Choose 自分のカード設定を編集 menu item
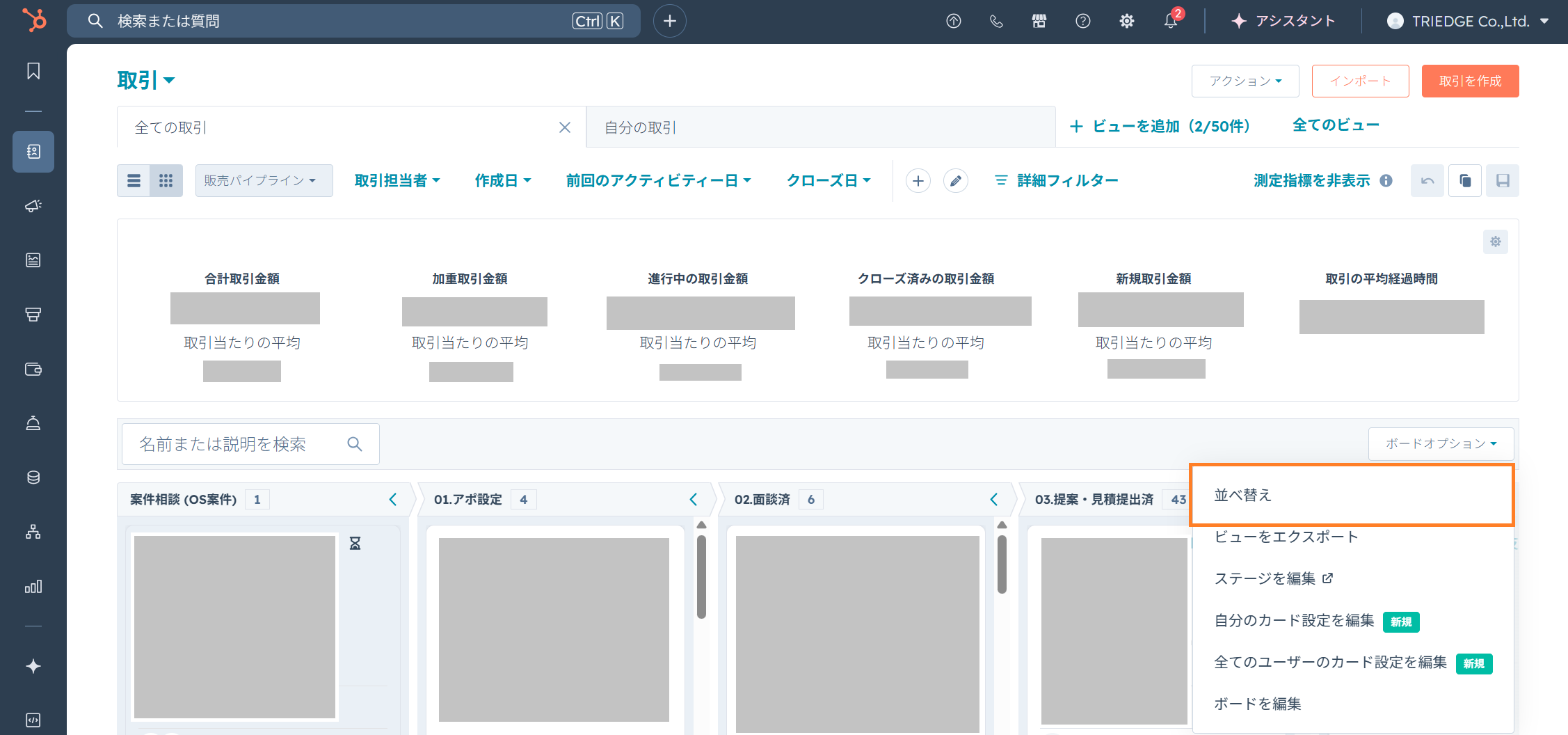 1353,620
